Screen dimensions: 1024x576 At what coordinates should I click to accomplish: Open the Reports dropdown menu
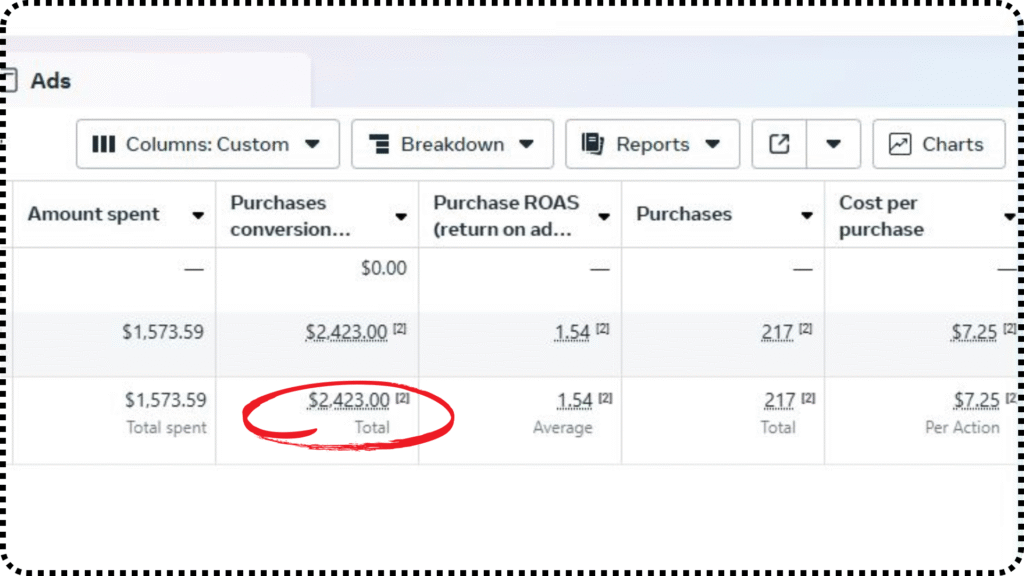point(652,145)
